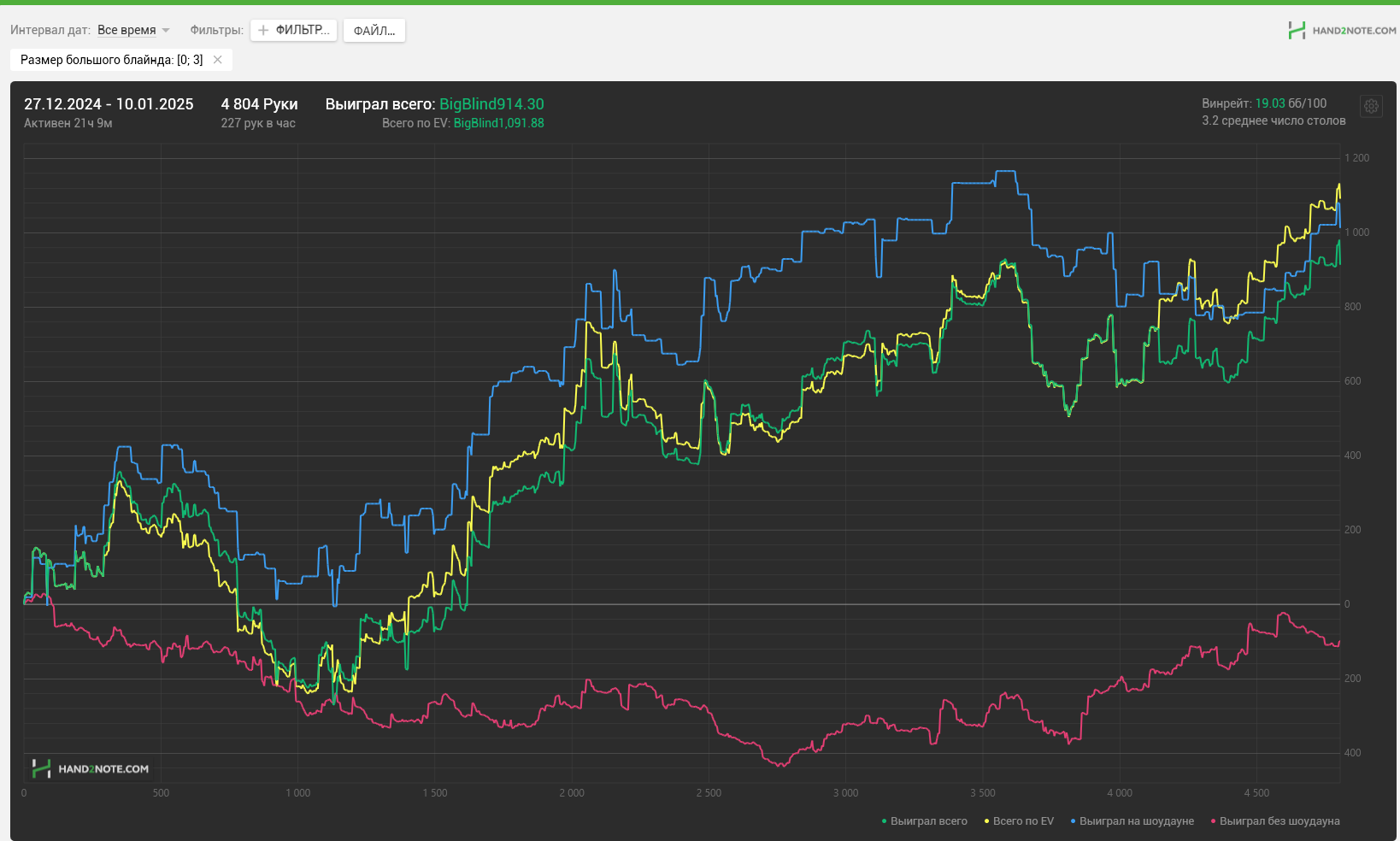Viewport: 1400px width, 841px height.
Task: Toggle 'Выиграл без шоудауна' legend series
Action: pos(1275,821)
